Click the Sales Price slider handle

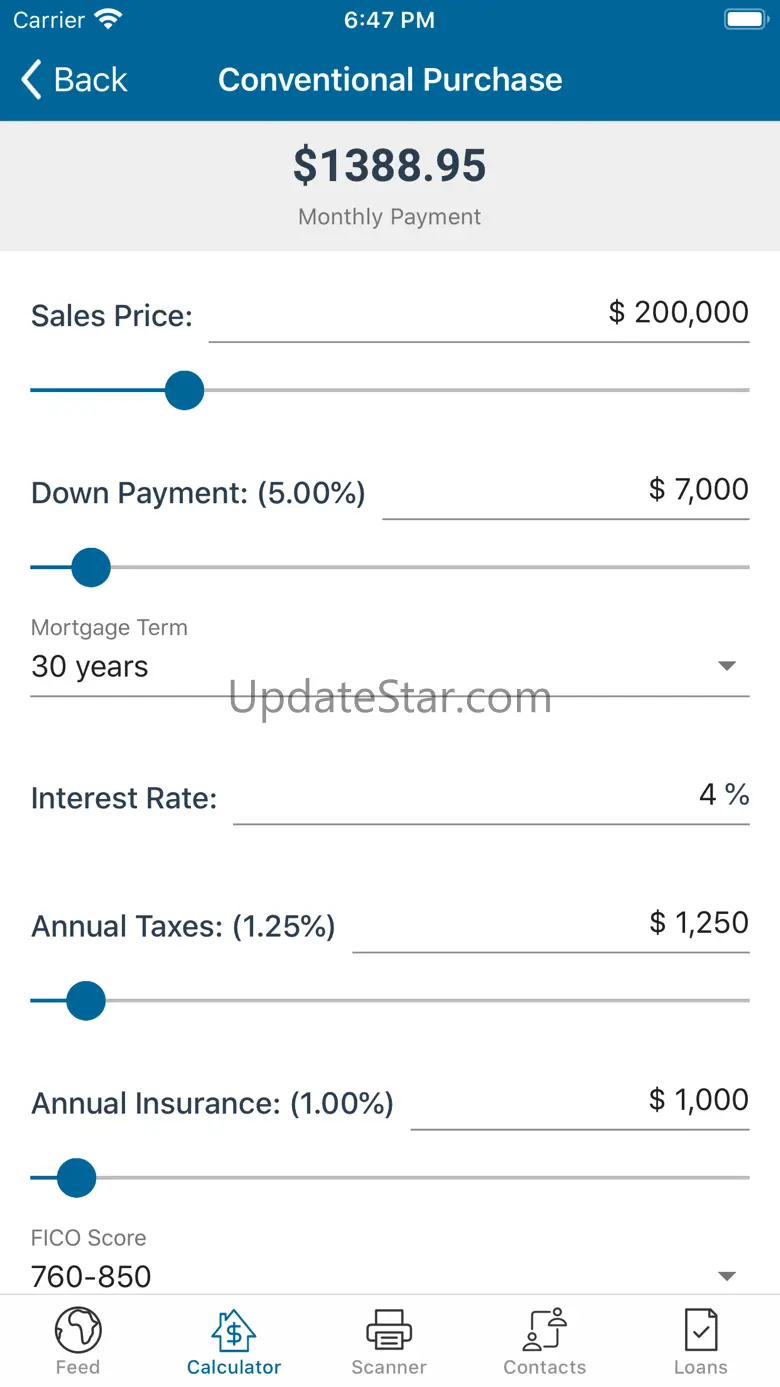(184, 390)
